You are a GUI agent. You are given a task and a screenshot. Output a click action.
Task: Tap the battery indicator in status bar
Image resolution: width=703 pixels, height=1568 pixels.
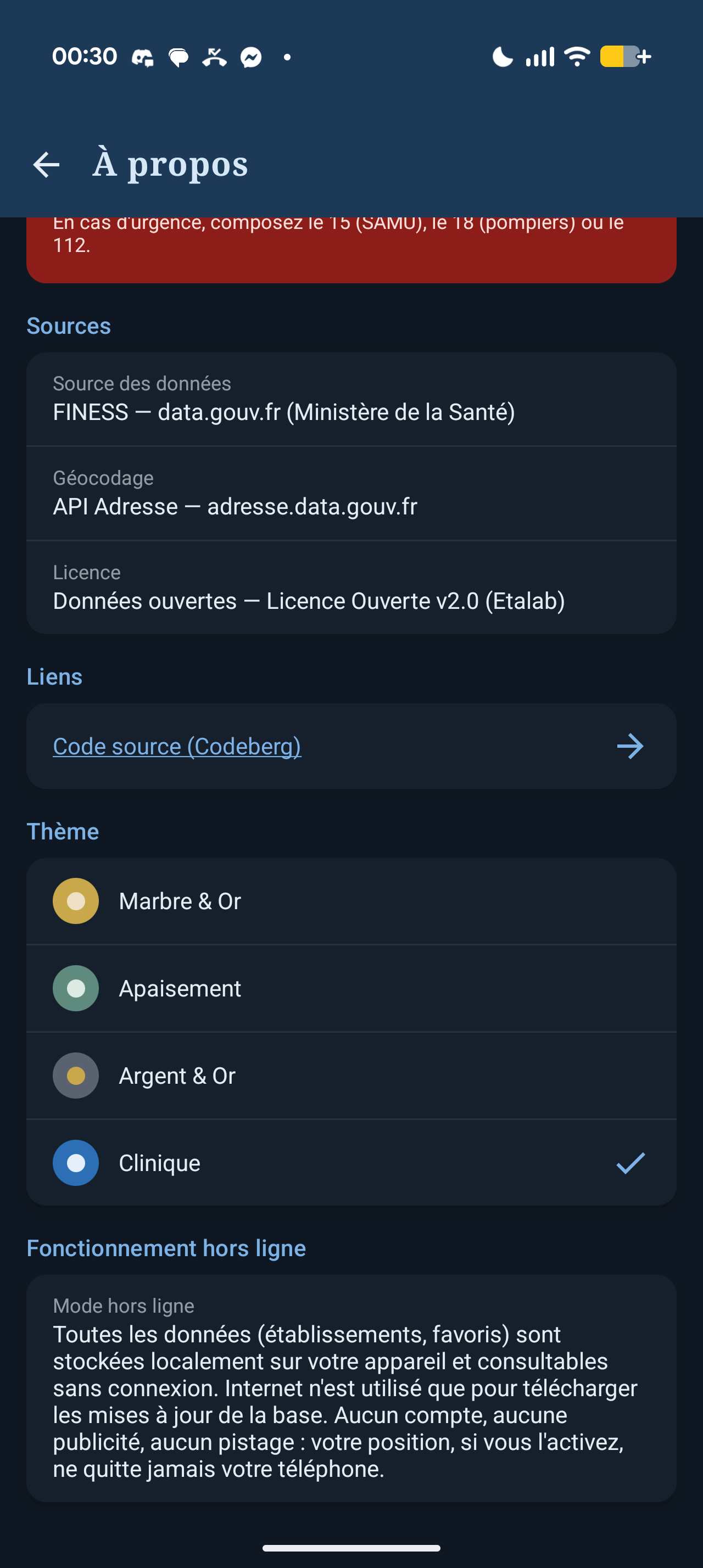click(626, 57)
